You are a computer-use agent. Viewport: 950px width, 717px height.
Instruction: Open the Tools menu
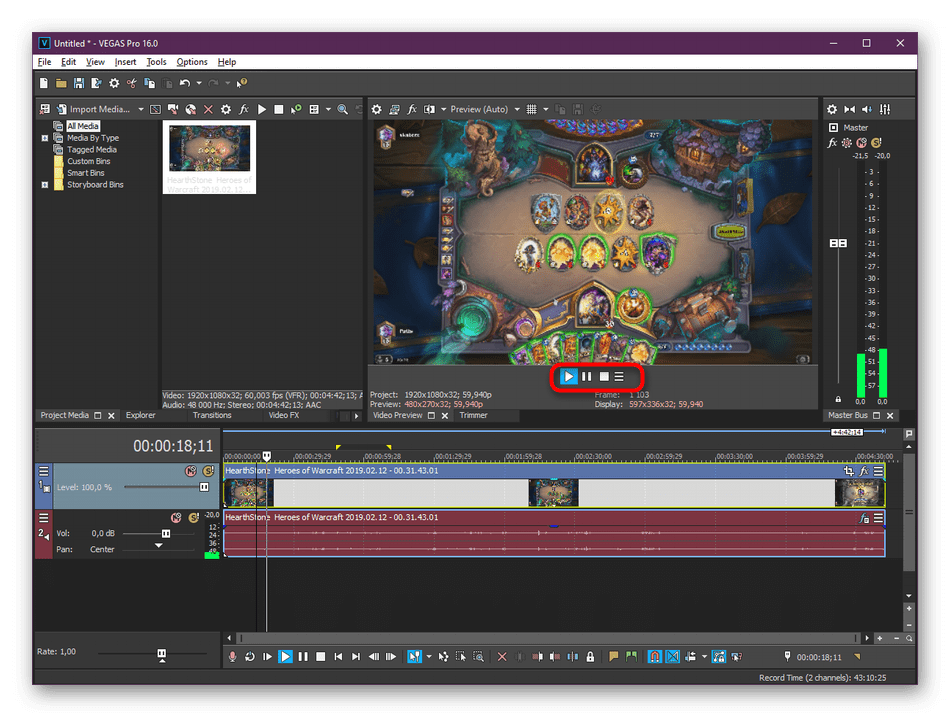tap(156, 62)
